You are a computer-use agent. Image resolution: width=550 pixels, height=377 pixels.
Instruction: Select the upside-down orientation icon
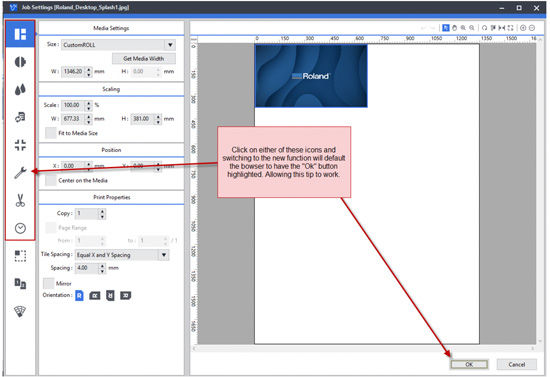(x=110, y=296)
